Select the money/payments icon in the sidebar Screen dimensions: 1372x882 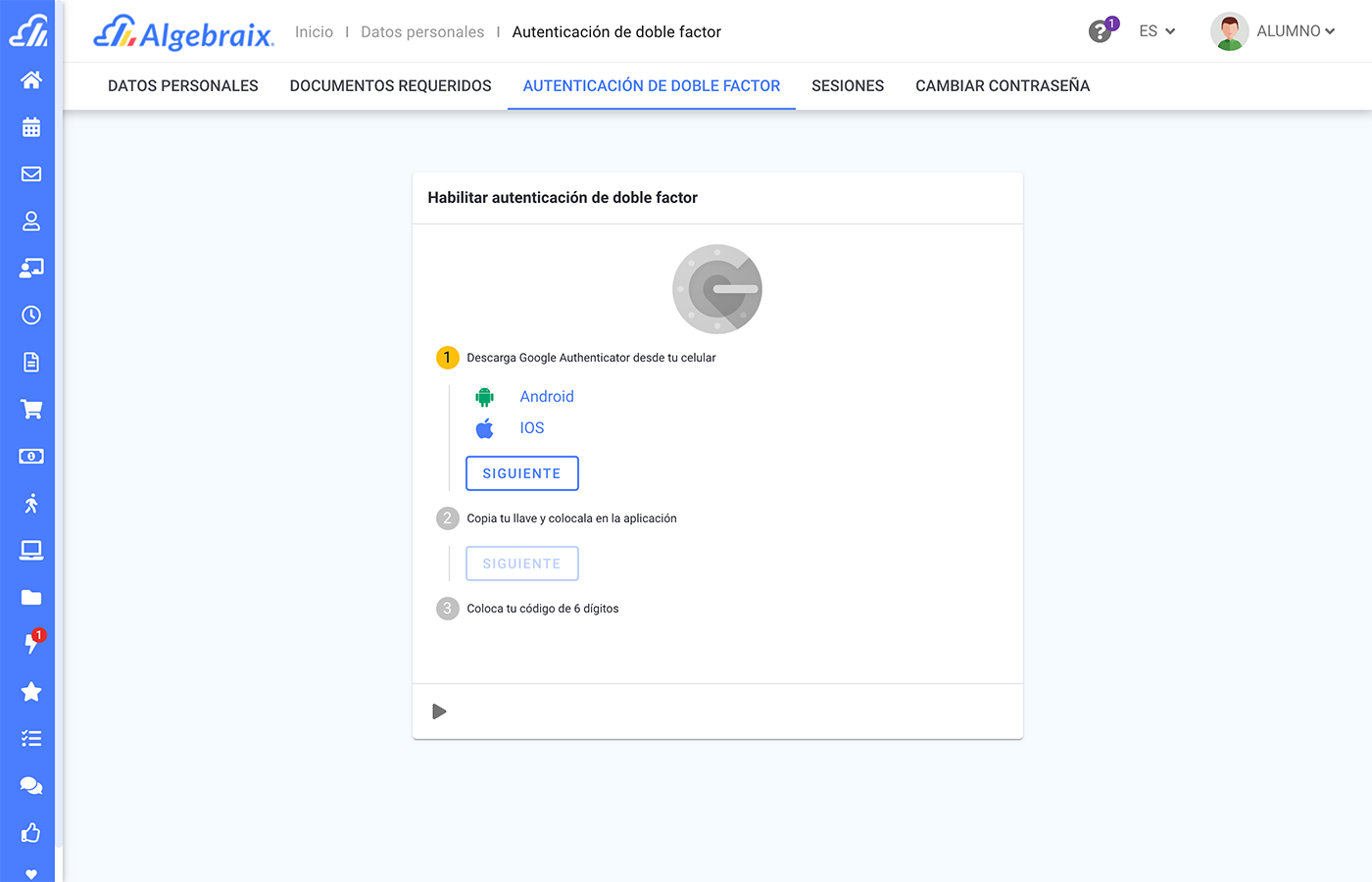coord(29,456)
